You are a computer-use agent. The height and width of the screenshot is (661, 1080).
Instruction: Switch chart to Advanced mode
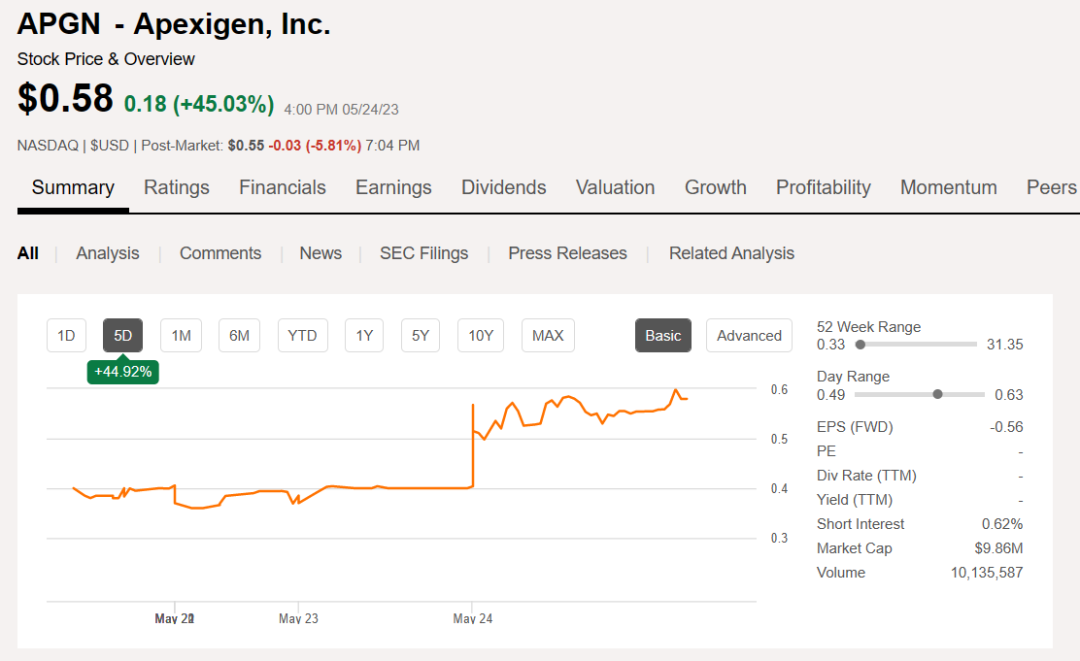tap(749, 335)
